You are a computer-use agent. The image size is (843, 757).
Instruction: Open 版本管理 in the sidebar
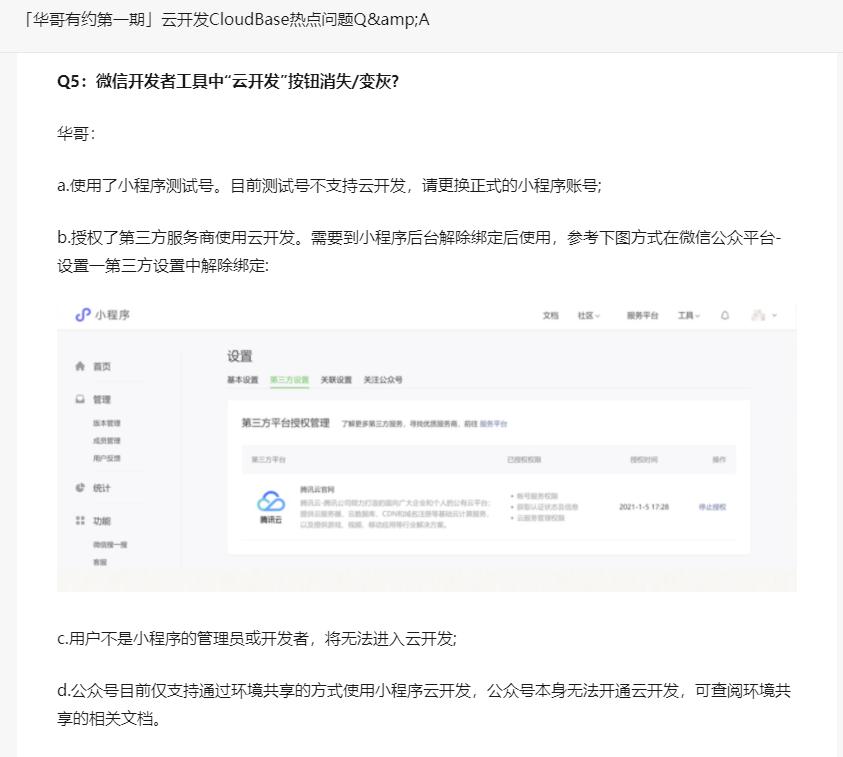(x=106, y=423)
